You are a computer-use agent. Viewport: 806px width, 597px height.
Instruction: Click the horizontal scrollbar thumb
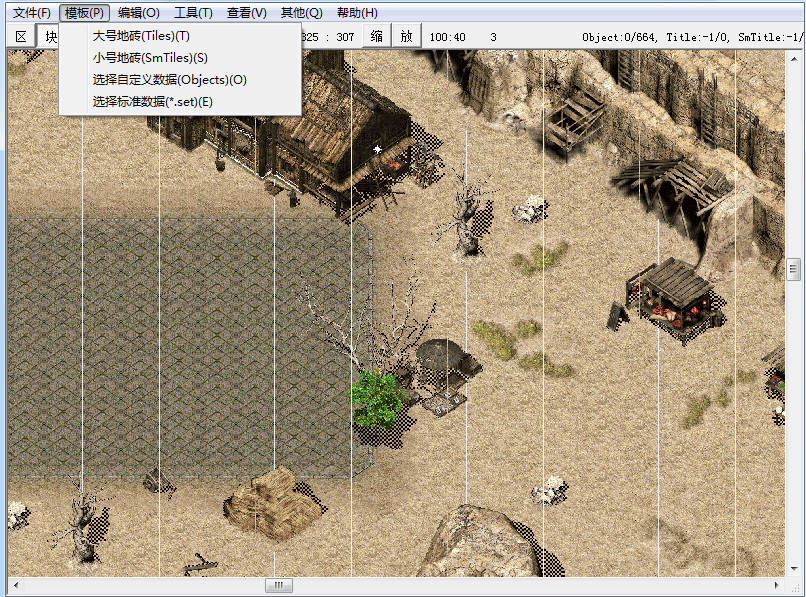(x=279, y=585)
